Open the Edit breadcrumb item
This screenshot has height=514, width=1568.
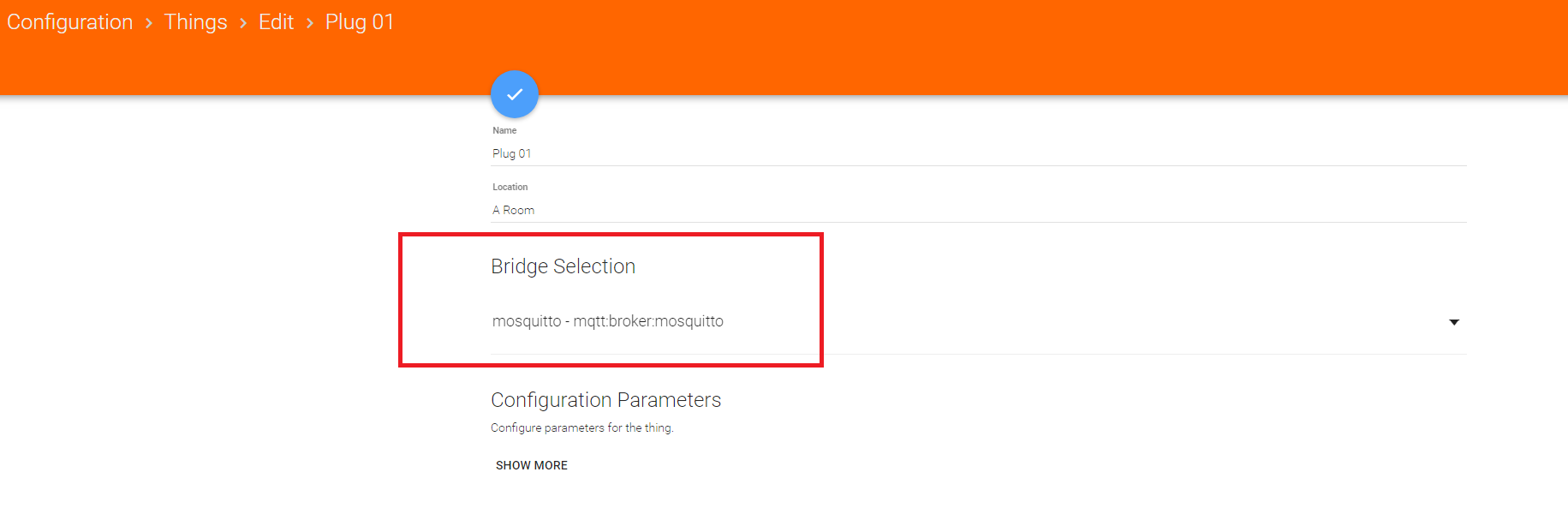[276, 22]
